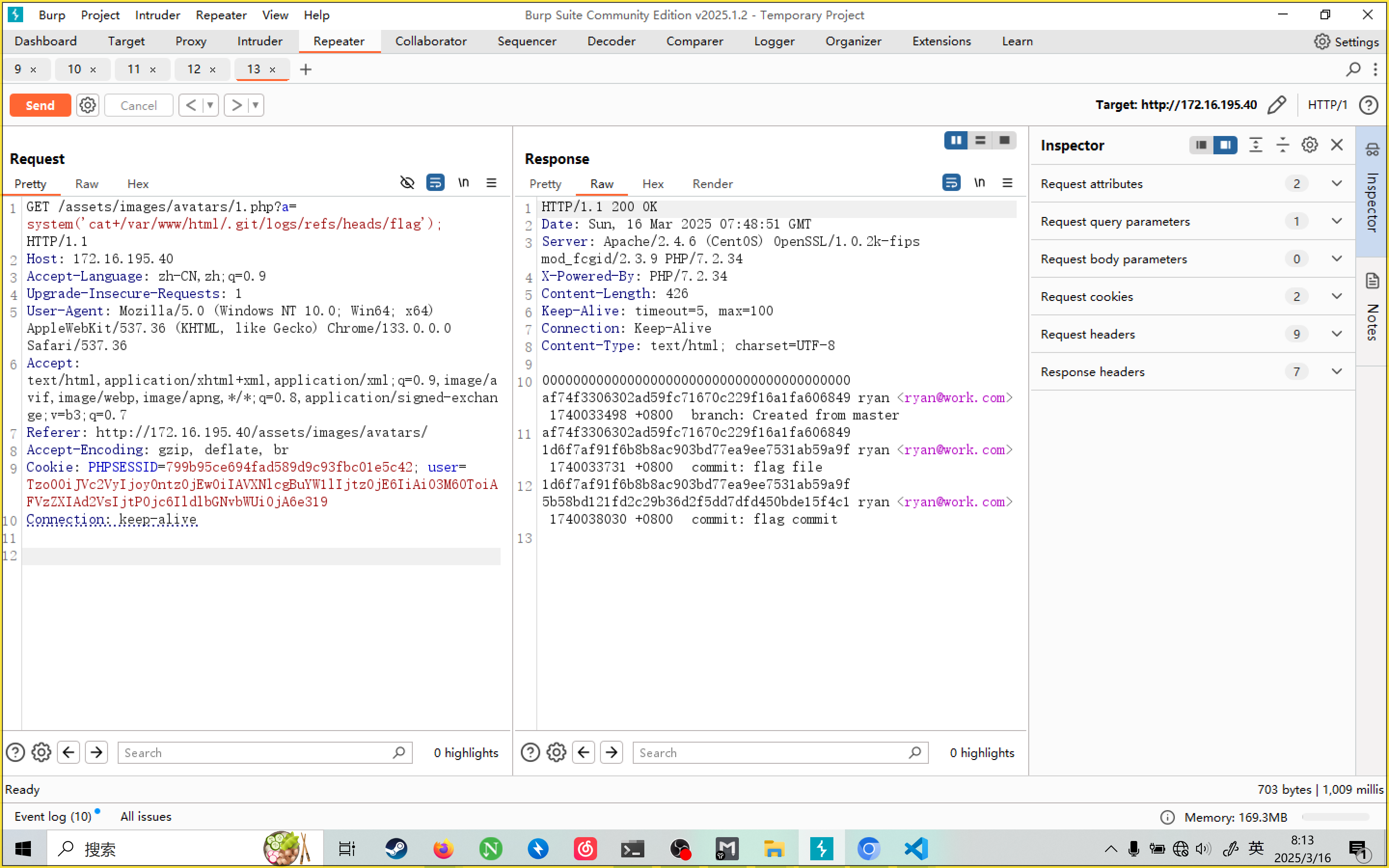Go to next response search match

click(x=612, y=752)
